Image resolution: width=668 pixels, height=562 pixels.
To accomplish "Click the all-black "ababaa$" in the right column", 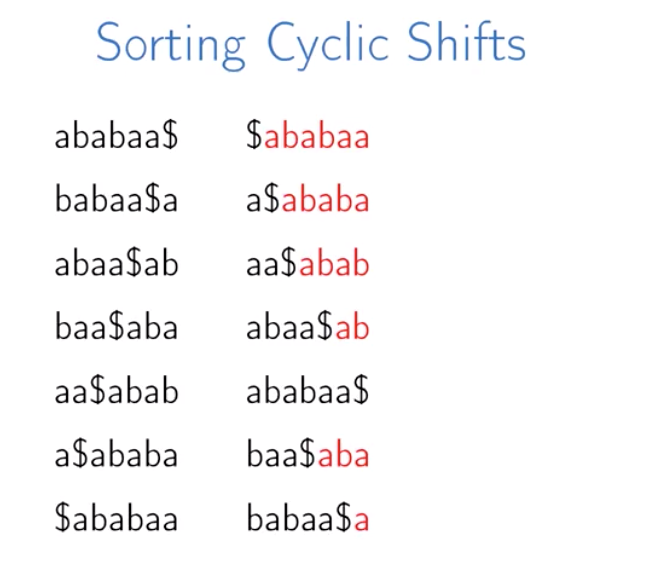I will coord(308,392).
